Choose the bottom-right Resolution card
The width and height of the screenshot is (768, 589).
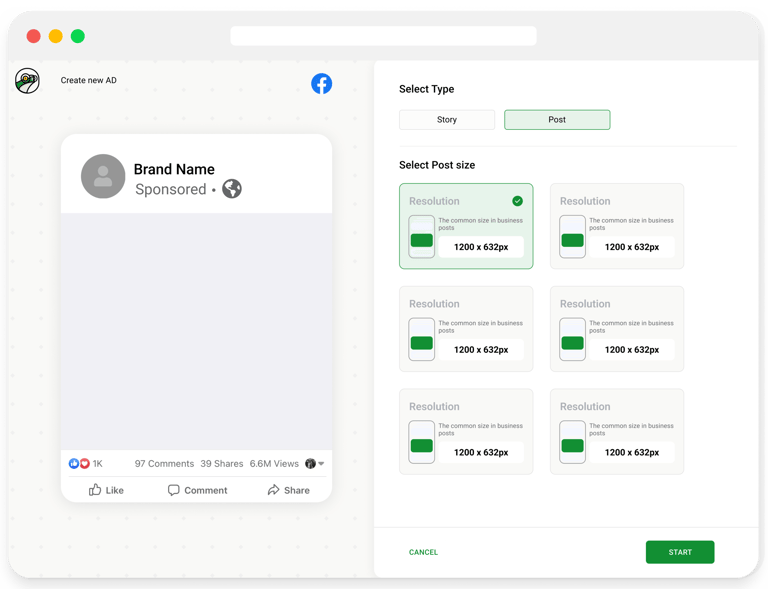click(x=617, y=432)
